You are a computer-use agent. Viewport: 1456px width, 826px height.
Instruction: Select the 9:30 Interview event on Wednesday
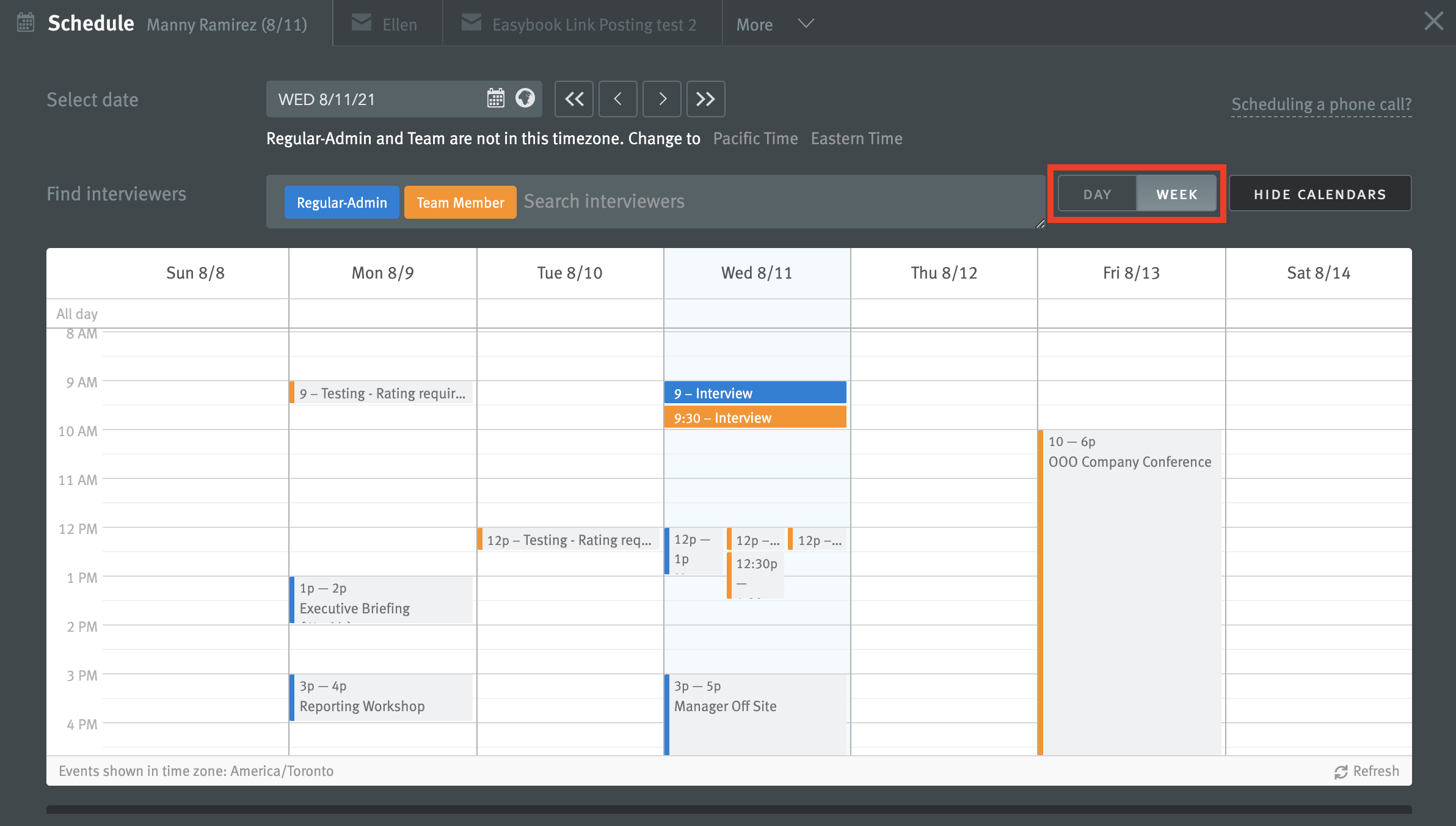pos(755,417)
